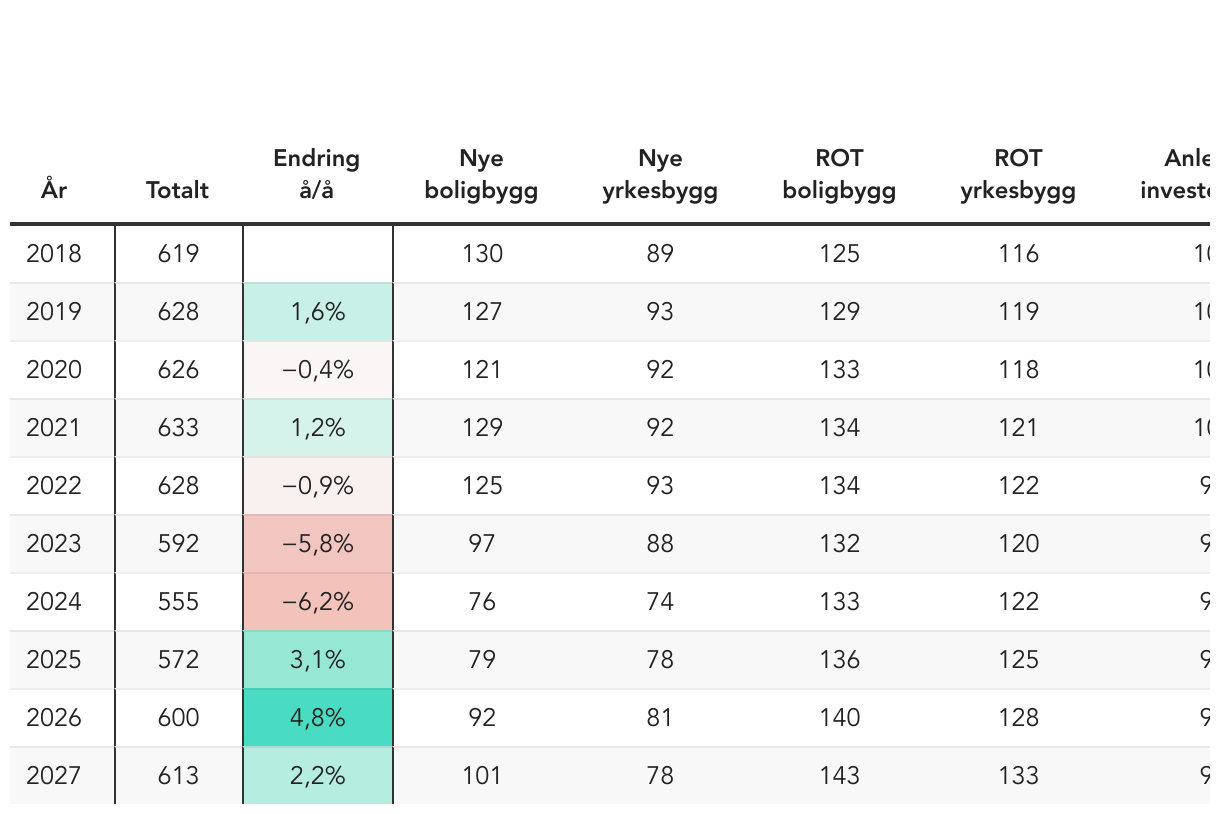The width and height of the screenshot is (1220, 814).
Task: Select the "Endring å/å" column header
Action: tap(317, 173)
